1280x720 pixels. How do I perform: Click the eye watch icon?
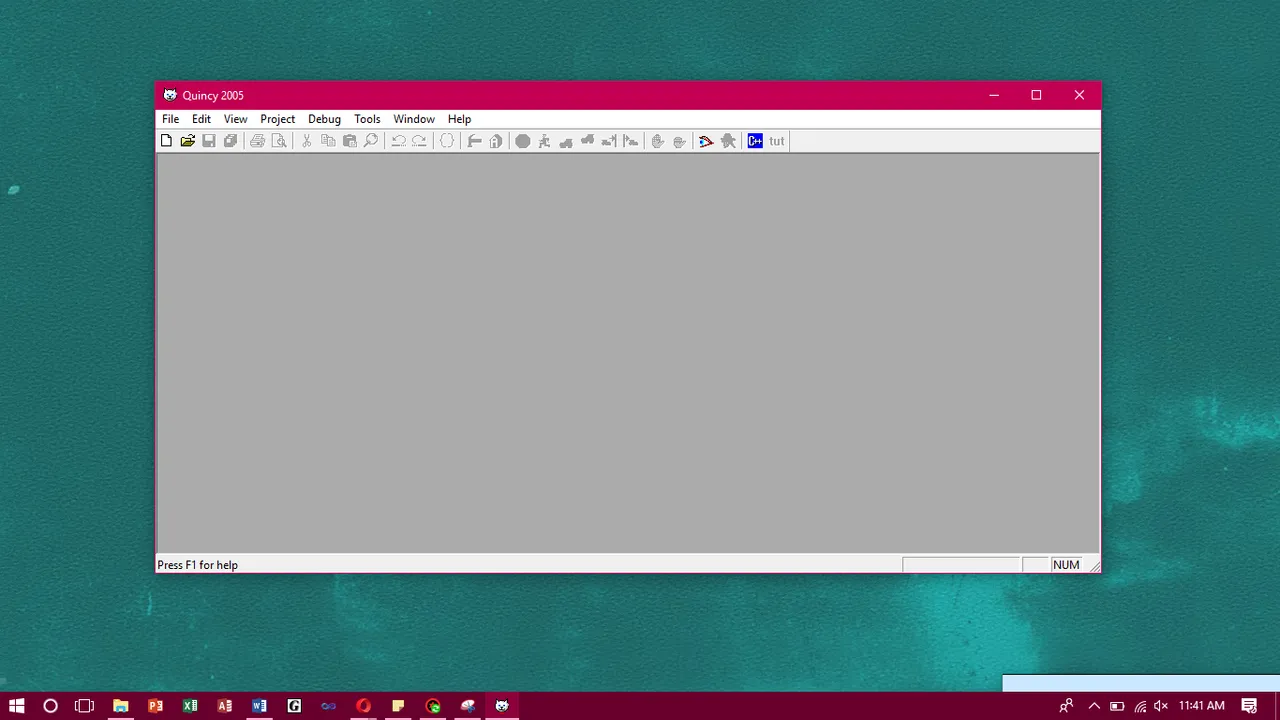coord(706,141)
